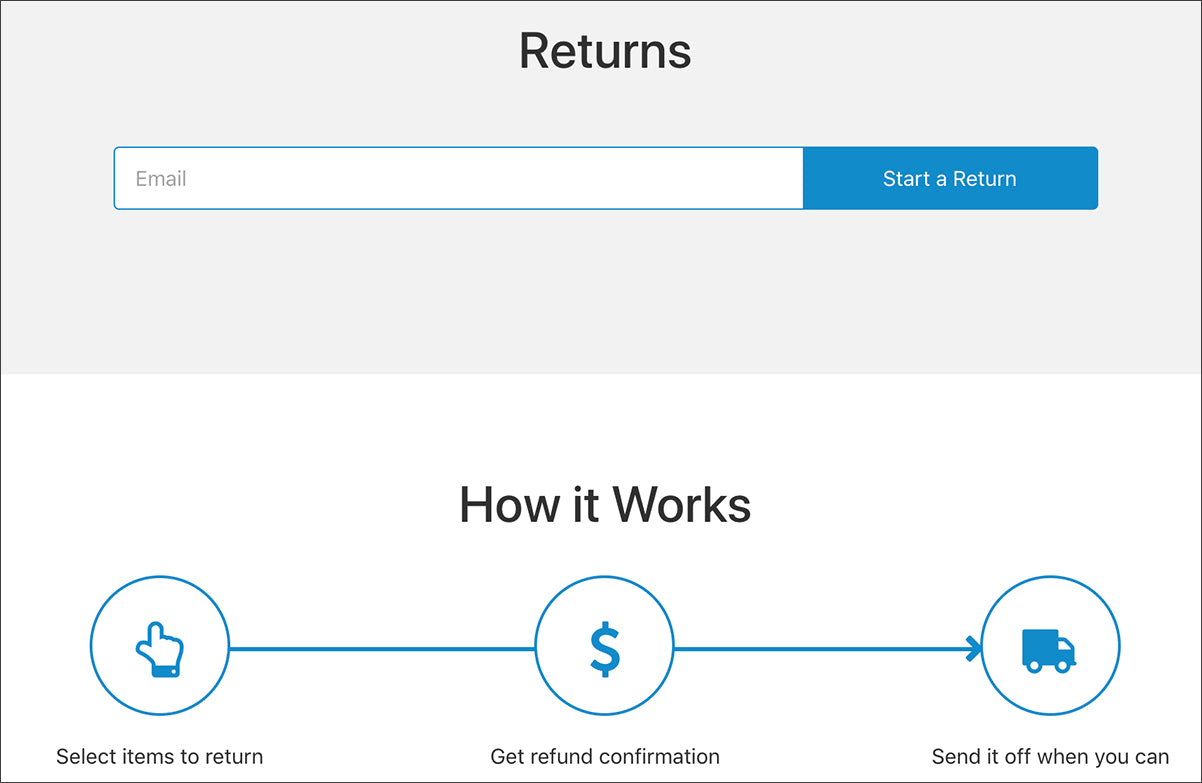The image size is (1202, 783).
Task: Select the "Select items to return" label
Action: [x=160, y=756]
